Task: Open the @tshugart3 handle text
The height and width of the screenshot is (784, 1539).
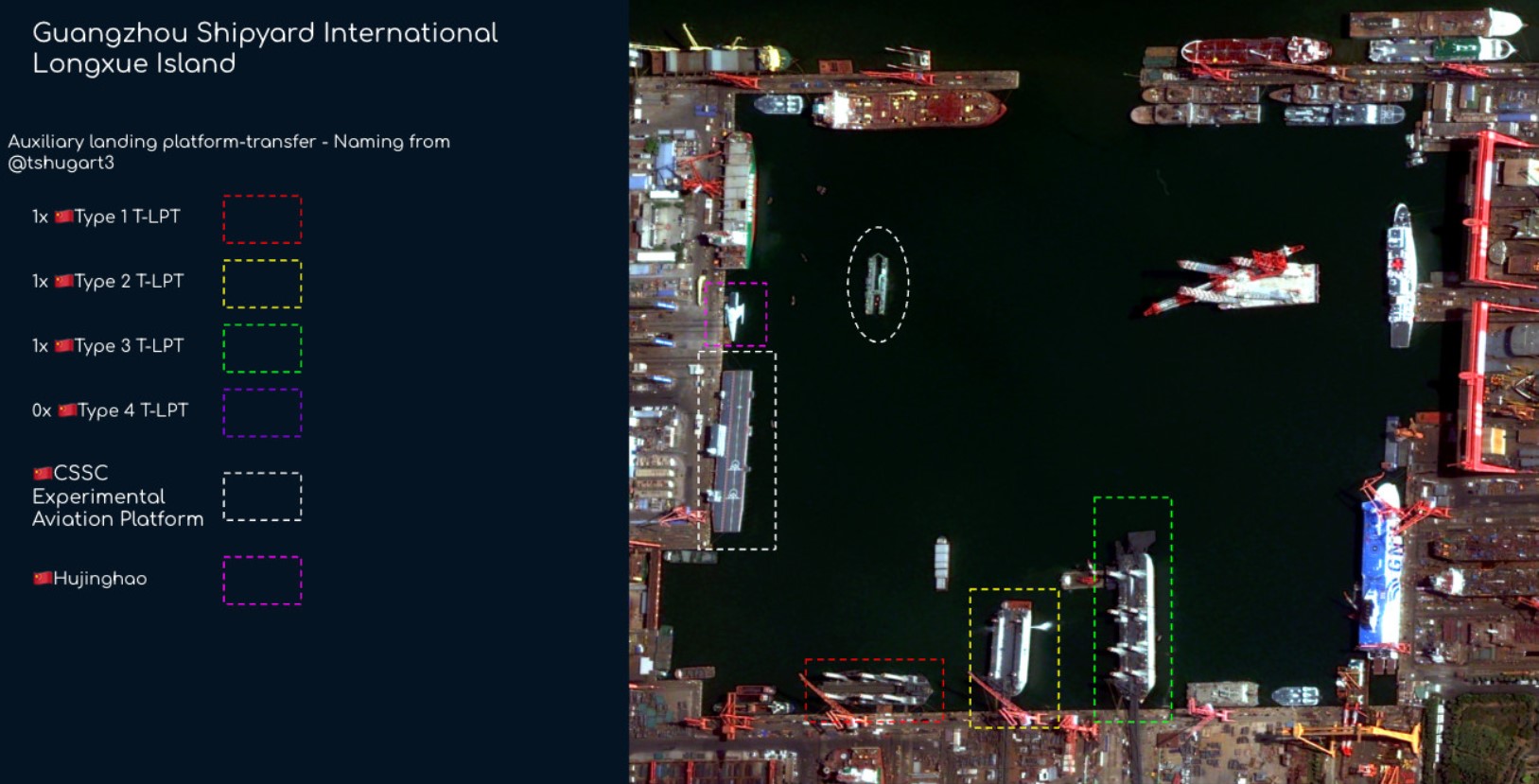Action: click(x=61, y=163)
